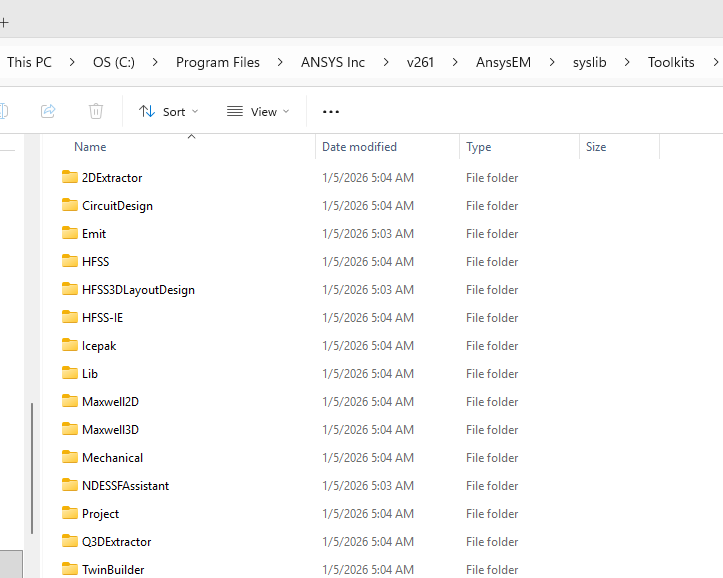723x578 pixels.
Task: Select the Icepak folder icon
Action: point(70,345)
